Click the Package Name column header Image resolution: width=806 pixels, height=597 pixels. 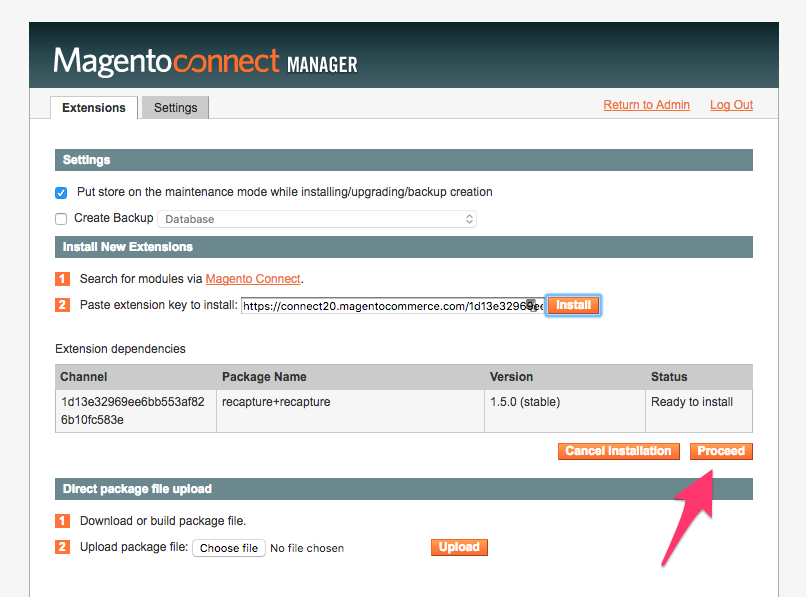click(350, 377)
